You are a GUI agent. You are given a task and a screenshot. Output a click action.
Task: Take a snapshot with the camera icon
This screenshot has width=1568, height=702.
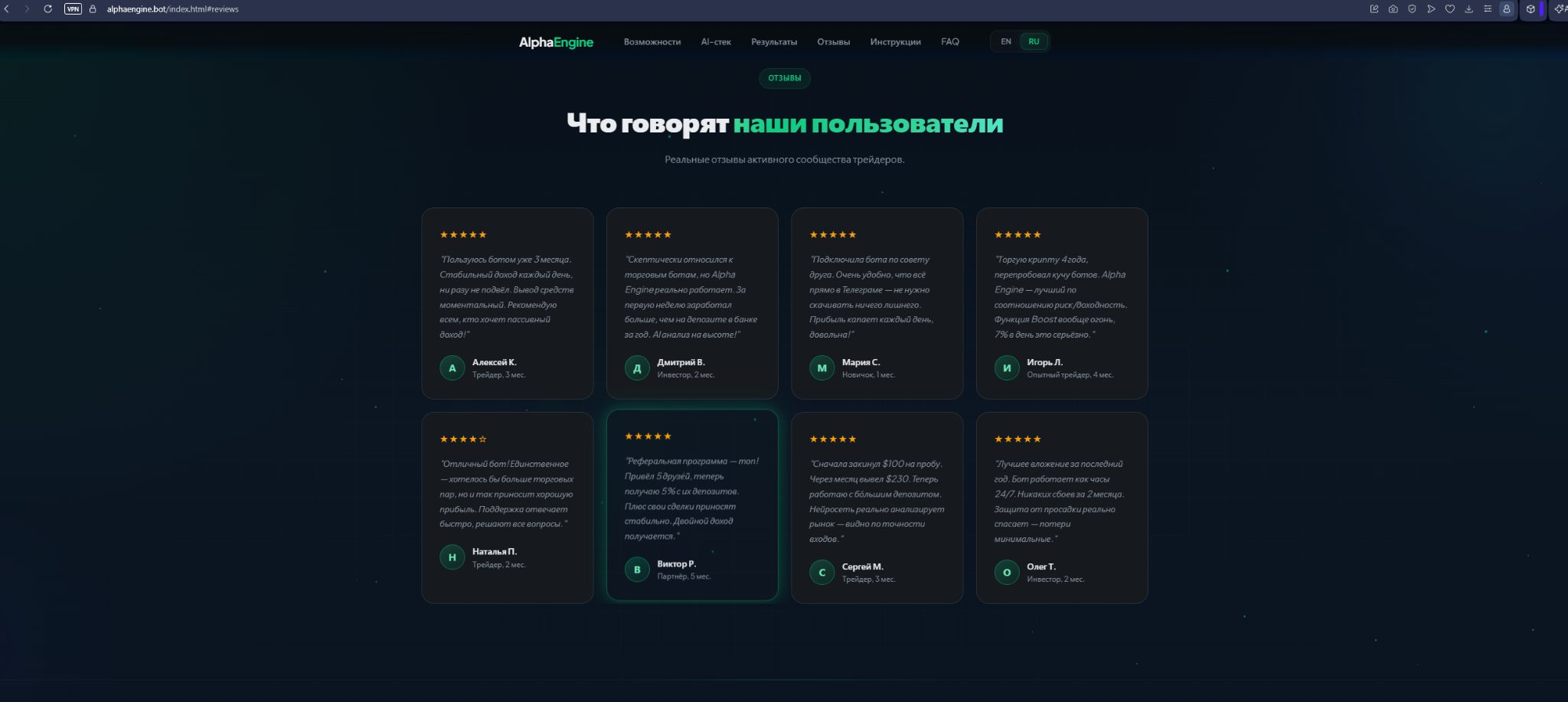(x=1393, y=9)
